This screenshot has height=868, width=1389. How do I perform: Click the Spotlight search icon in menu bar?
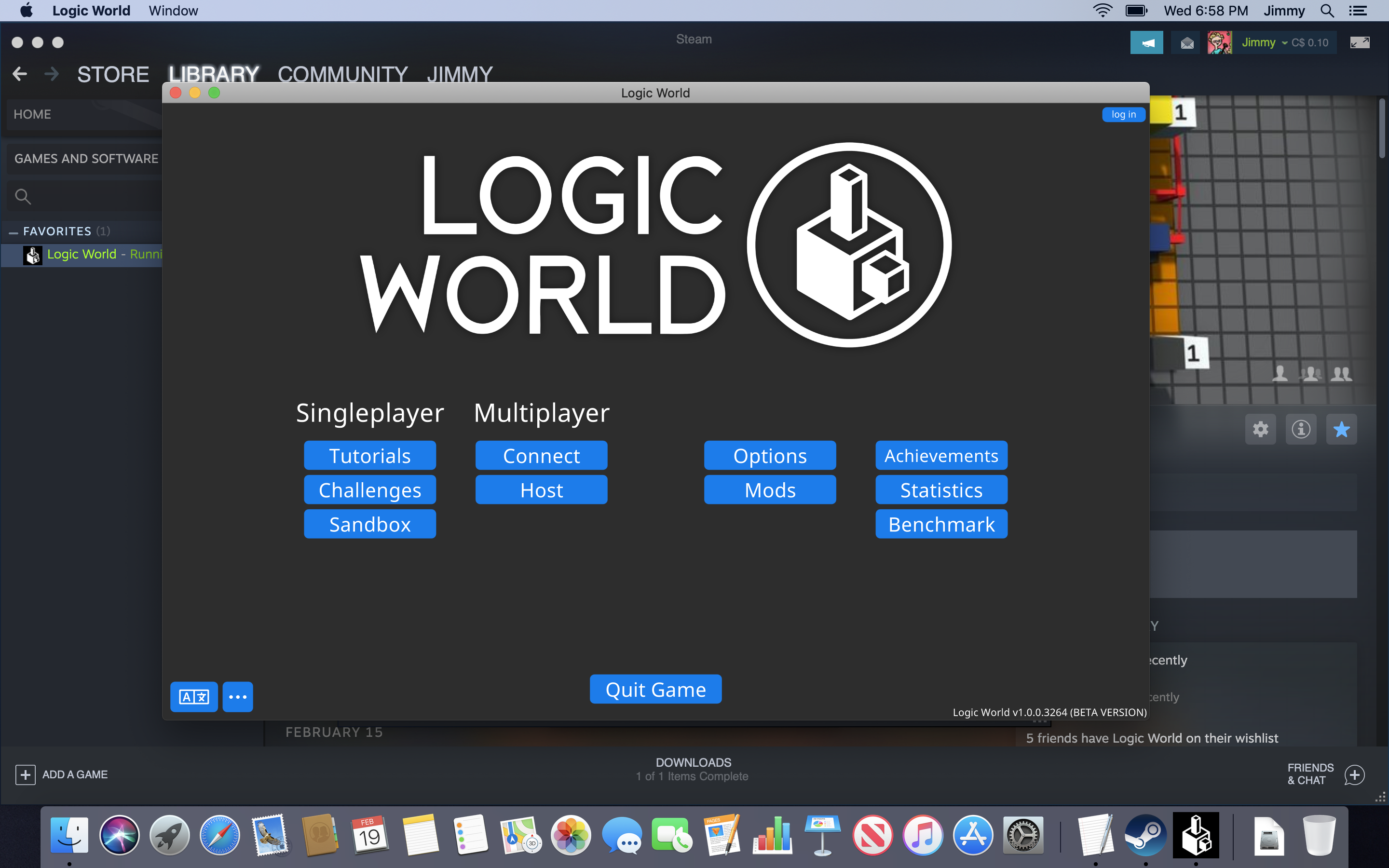tap(1326, 10)
